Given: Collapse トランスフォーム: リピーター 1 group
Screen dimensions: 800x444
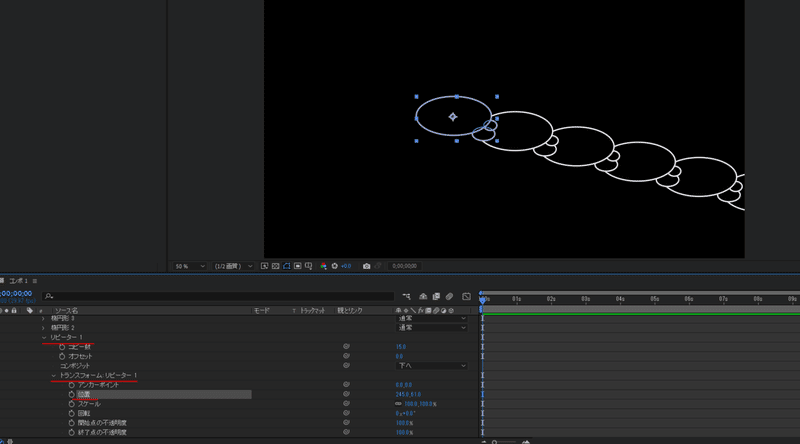Looking at the screenshot, I should point(54,376).
